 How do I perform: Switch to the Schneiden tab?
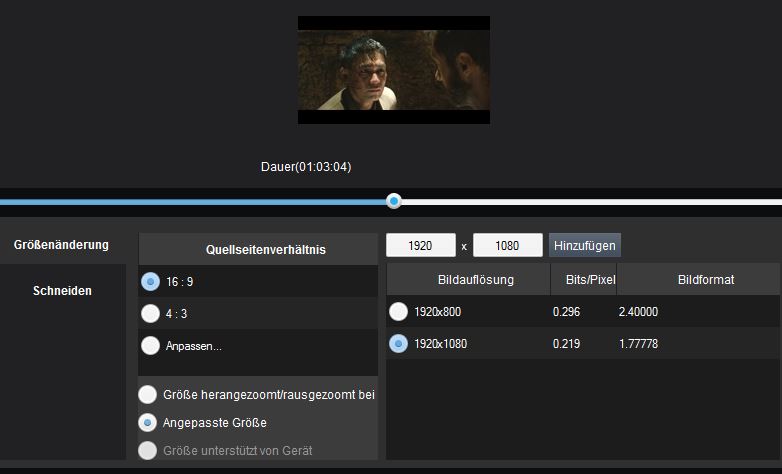tap(63, 291)
